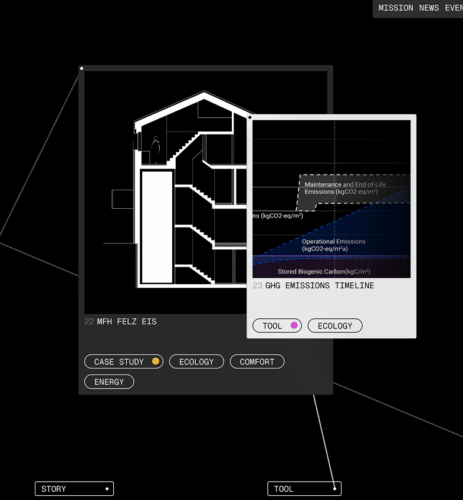Click ECOLOGY tag on GHG Emissions card
Image resolution: width=463 pixels, height=500 pixels.
[335, 326]
